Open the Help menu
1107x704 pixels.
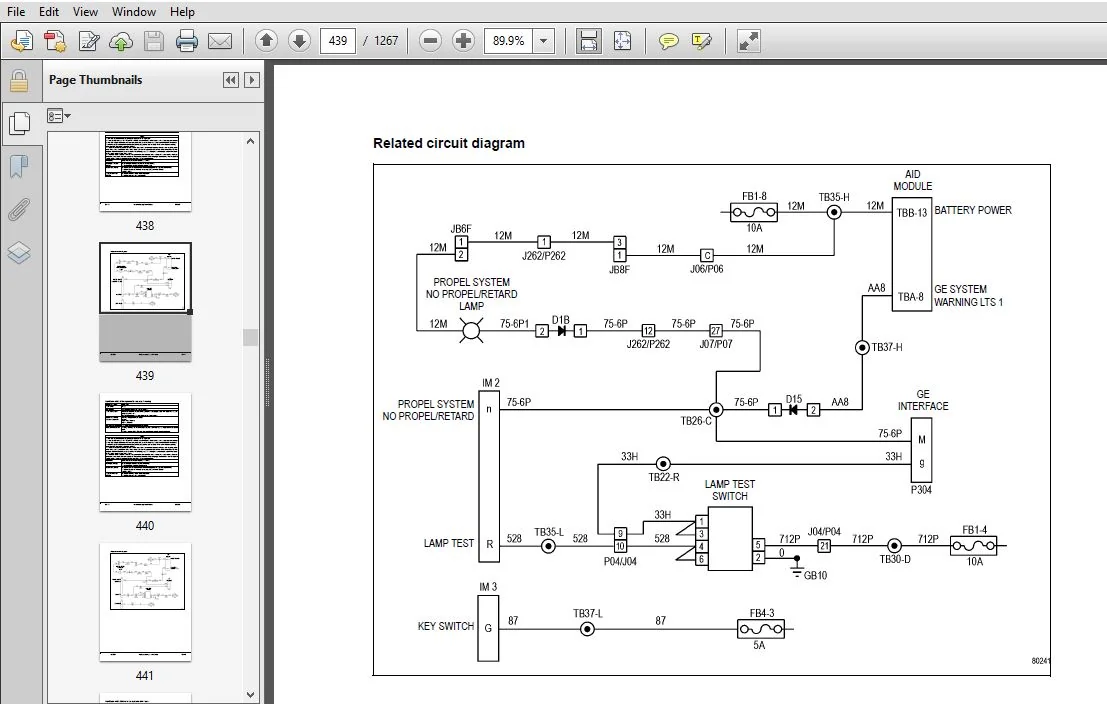pyautogui.click(x=182, y=11)
